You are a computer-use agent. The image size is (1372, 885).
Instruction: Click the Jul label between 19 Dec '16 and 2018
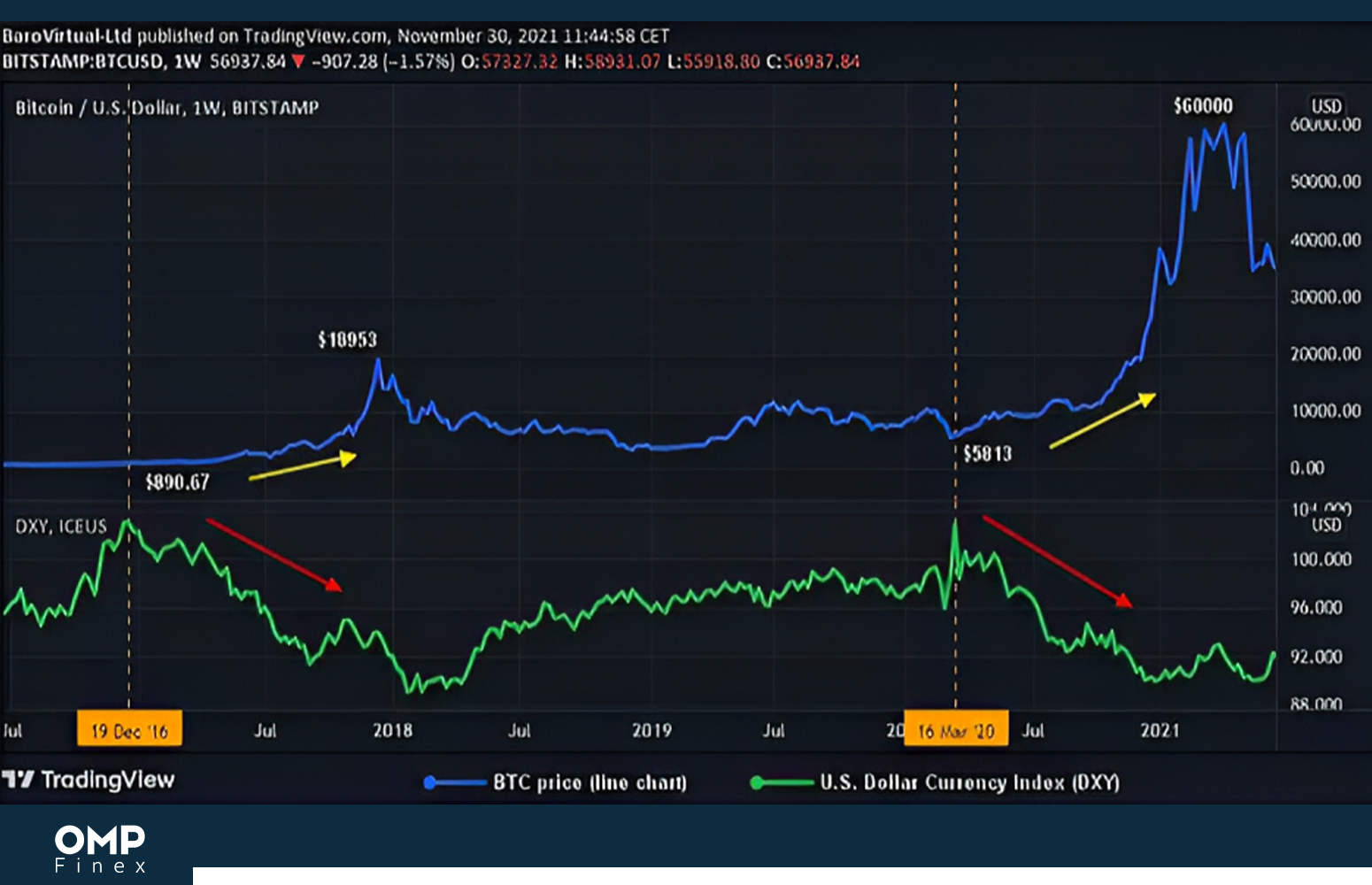(266, 730)
